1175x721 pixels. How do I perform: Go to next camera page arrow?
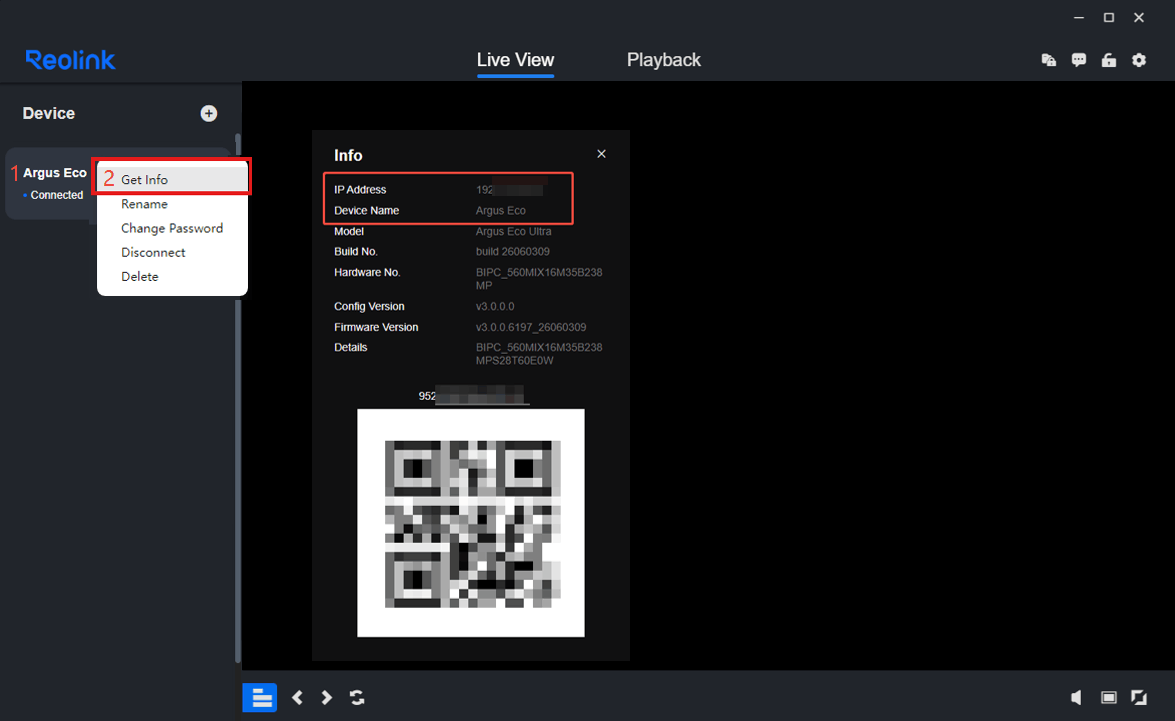(327, 698)
